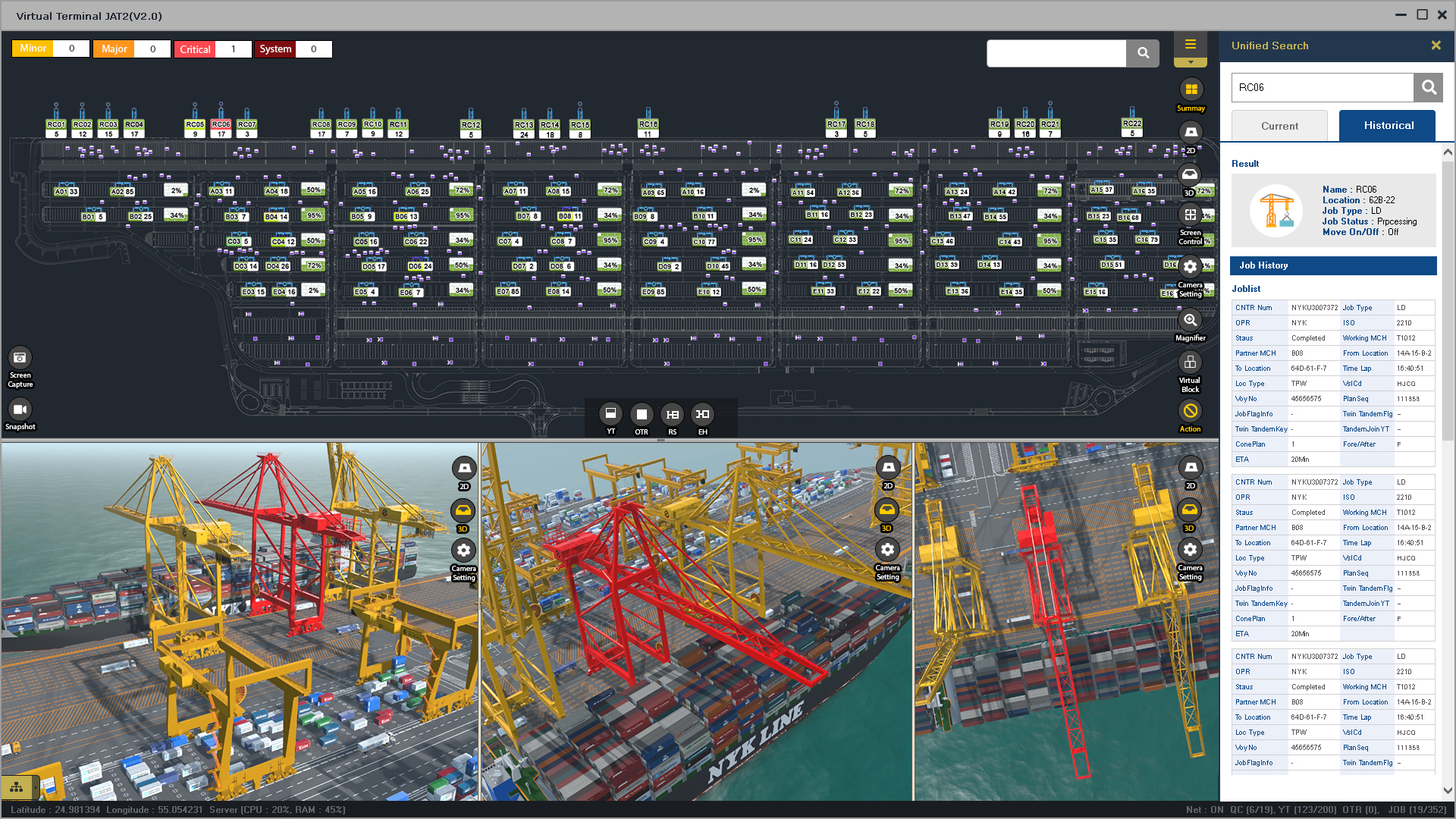Viewport: 1456px width, 819px height.
Task: Click the Magnifier tool icon
Action: pyautogui.click(x=1190, y=321)
